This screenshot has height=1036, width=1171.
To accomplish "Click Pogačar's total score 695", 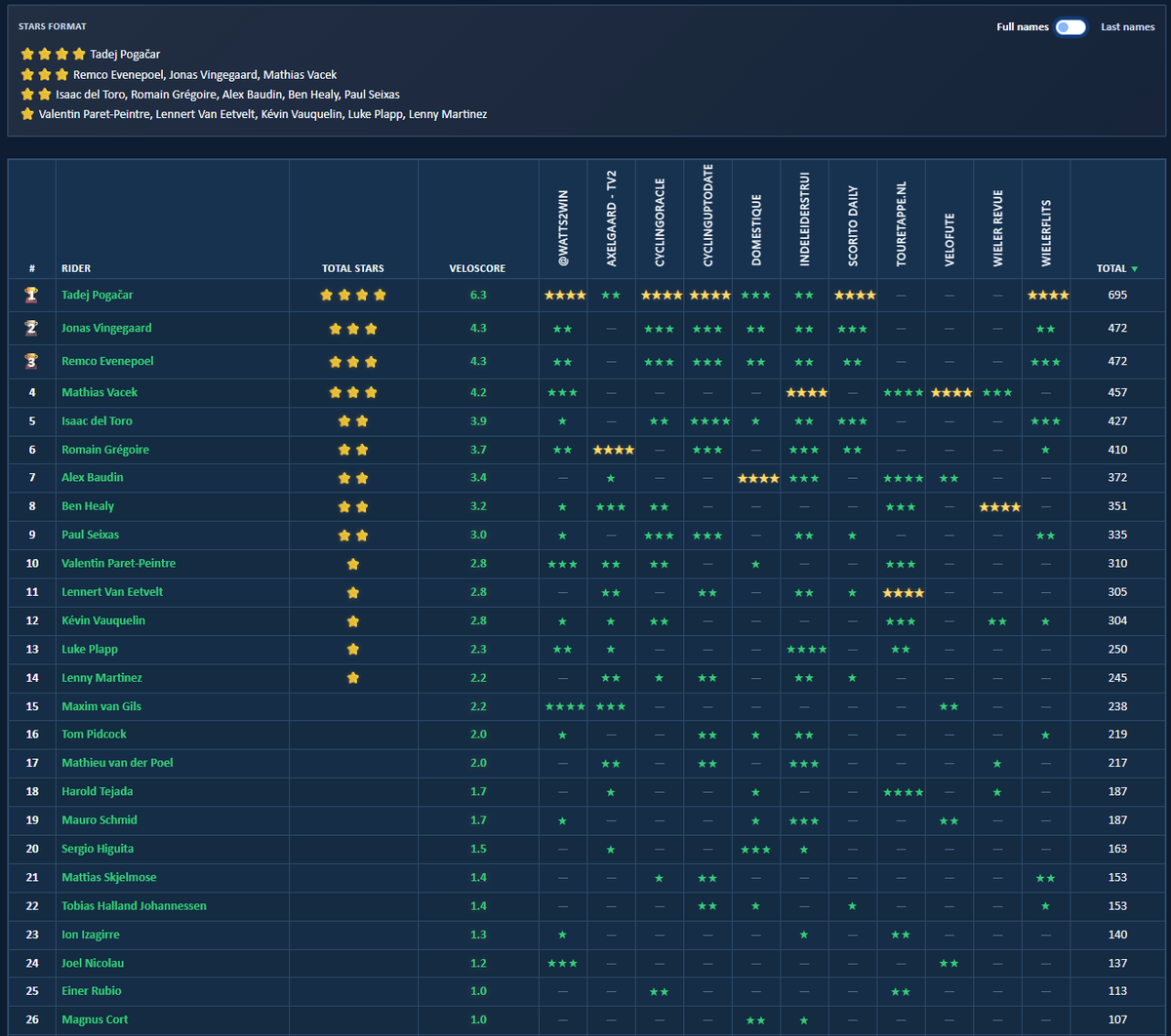I will pyautogui.click(x=1117, y=295).
